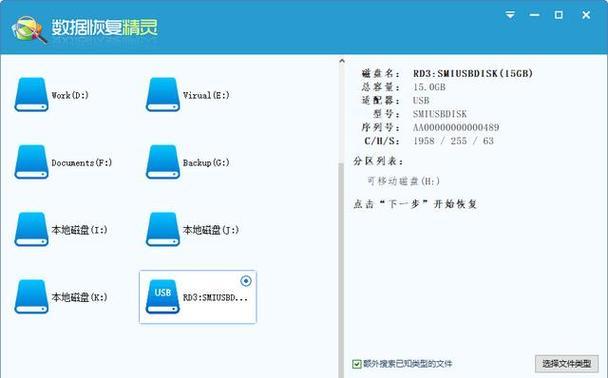Toggle 额外搜索已知类型的文件 checkbox
The width and height of the screenshot is (608, 378).
(x=357, y=364)
